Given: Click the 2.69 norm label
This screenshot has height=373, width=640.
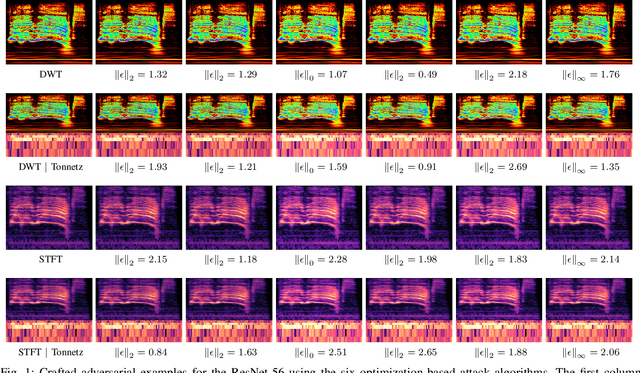Looking at the screenshot, I should [x=501, y=168].
